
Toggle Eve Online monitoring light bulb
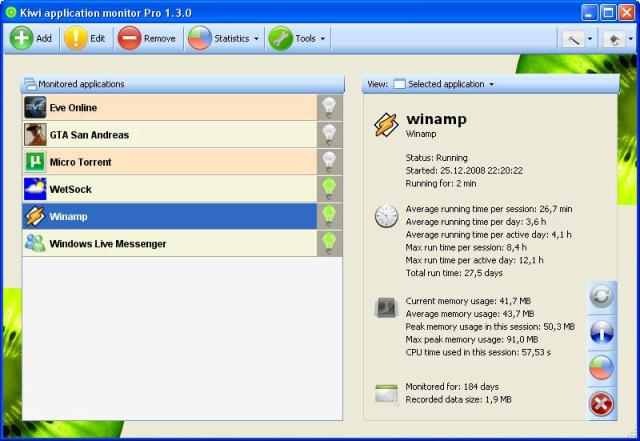point(329,108)
